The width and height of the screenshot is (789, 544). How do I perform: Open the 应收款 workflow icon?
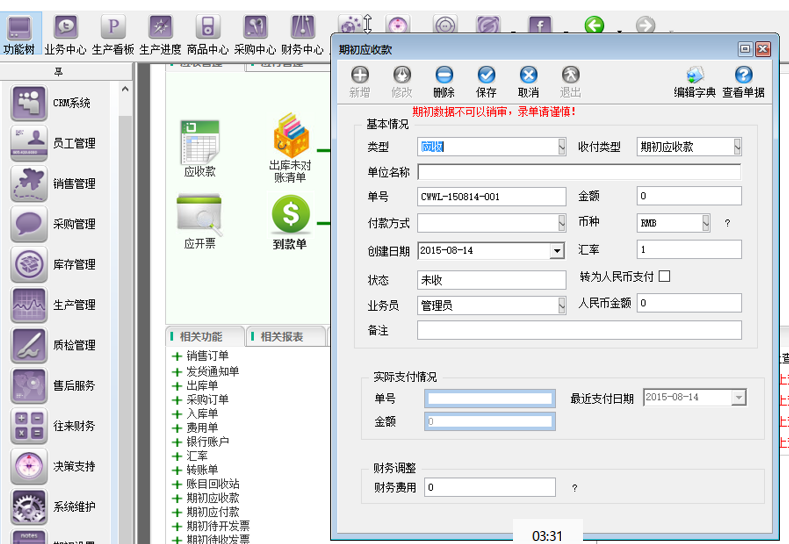coord(200,149)
